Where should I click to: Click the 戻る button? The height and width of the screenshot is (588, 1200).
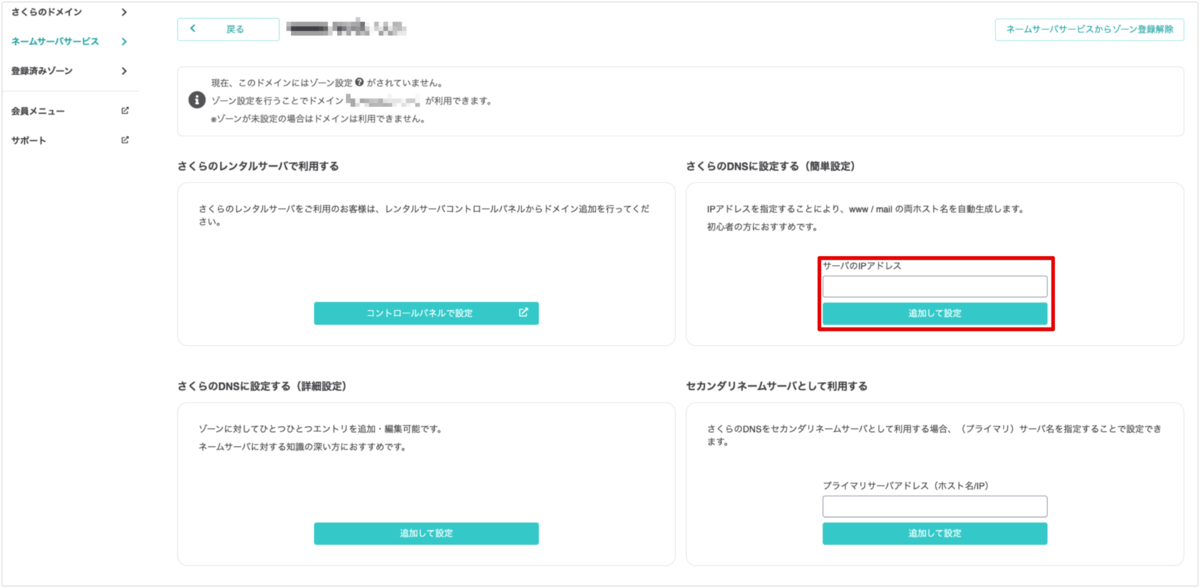click(228, 29)
